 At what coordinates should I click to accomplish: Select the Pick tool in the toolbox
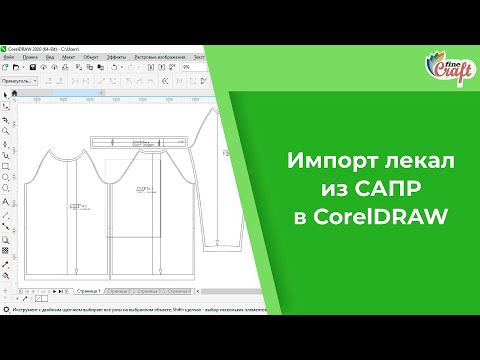tap(6, 95)
